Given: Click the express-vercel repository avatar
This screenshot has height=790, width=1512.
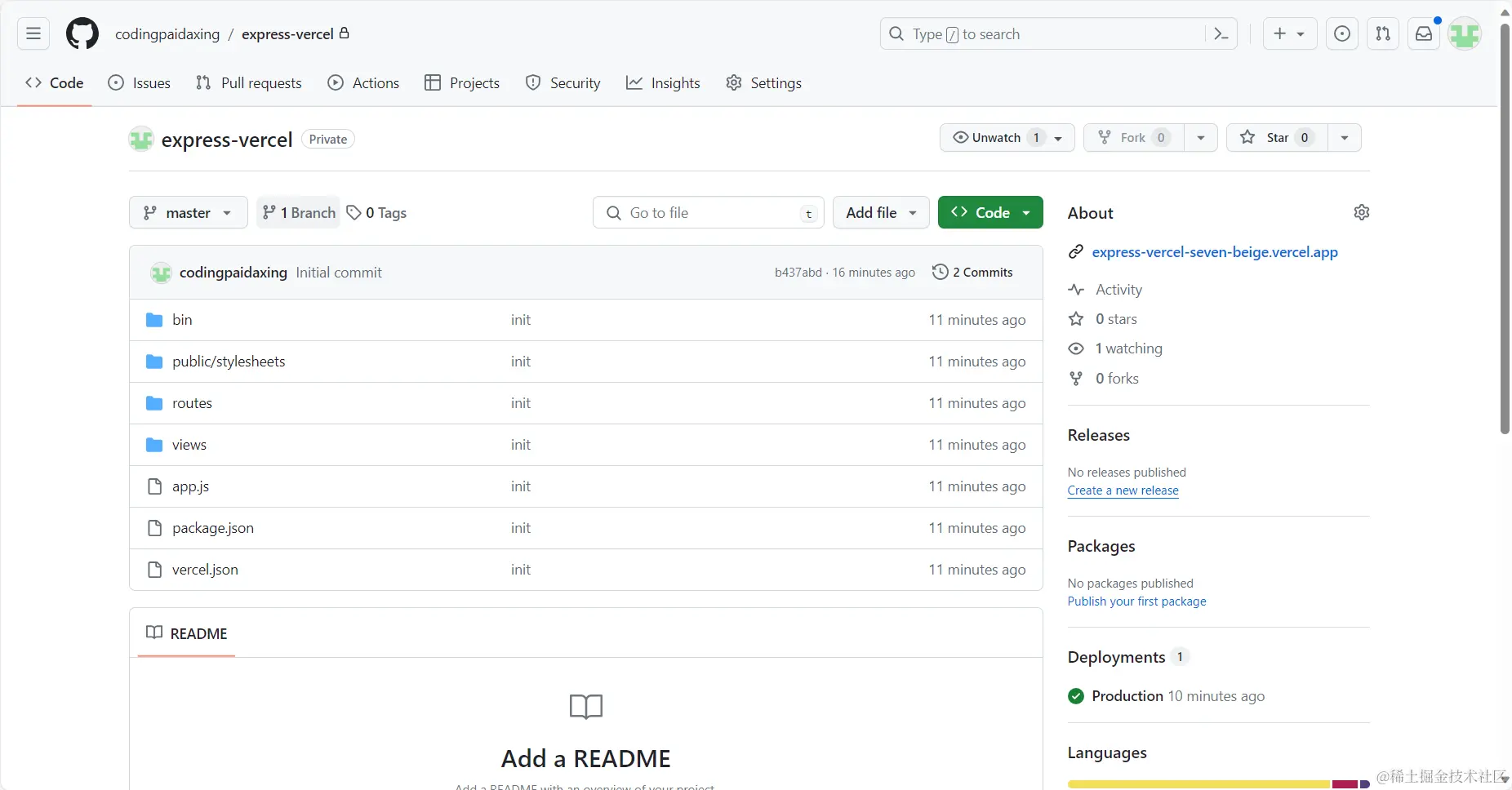Looking at the screenshot, I should [141, 140].
